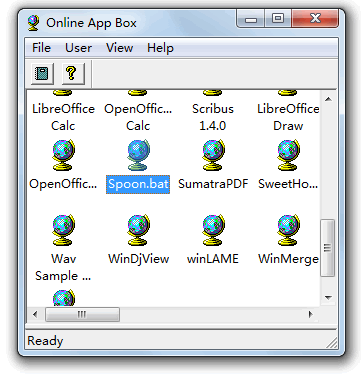Click the WinDjView text label
Screen dimensions: 361x375
coord(138,259)
